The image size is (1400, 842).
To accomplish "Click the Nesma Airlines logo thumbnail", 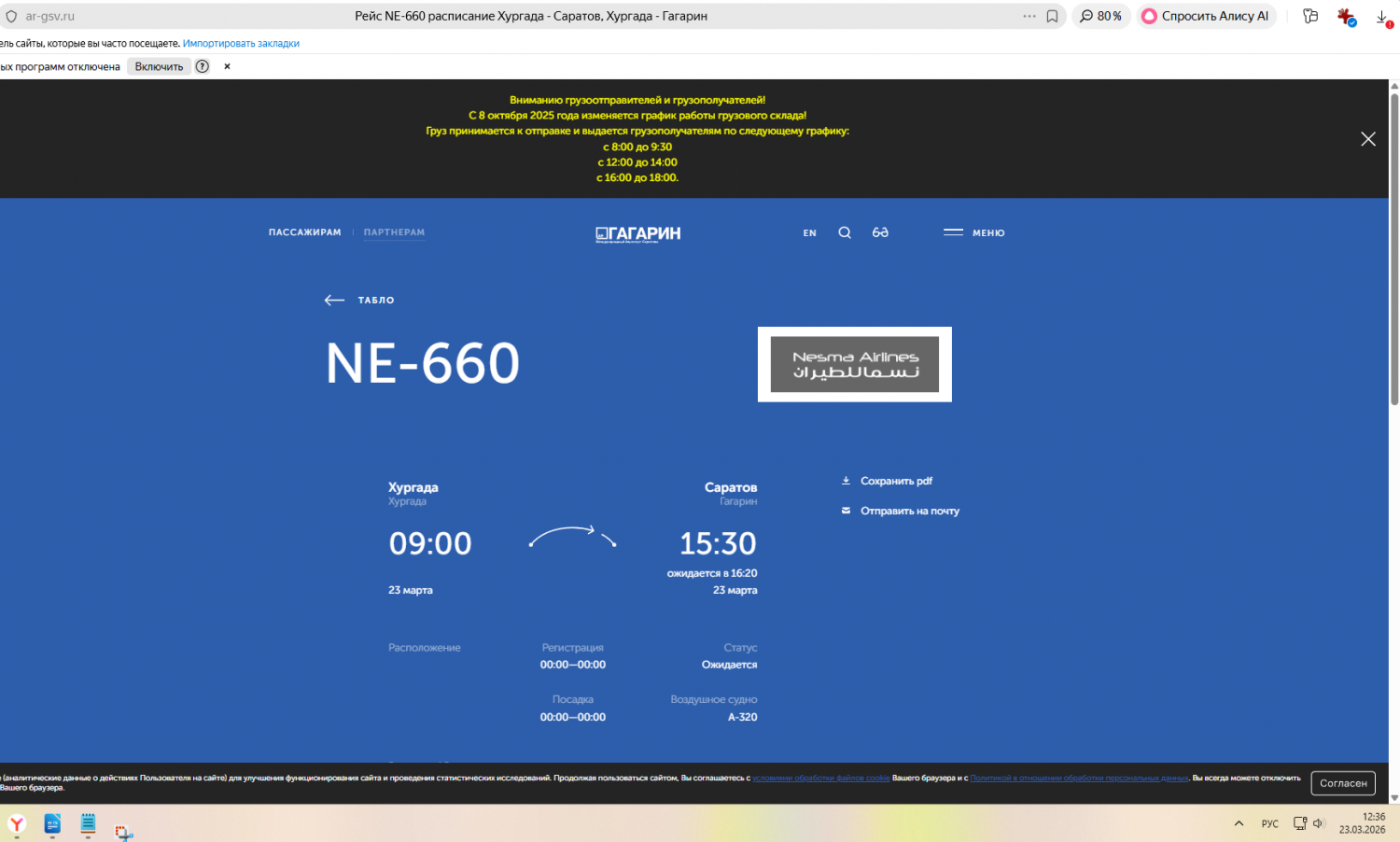I will (854, 365).
